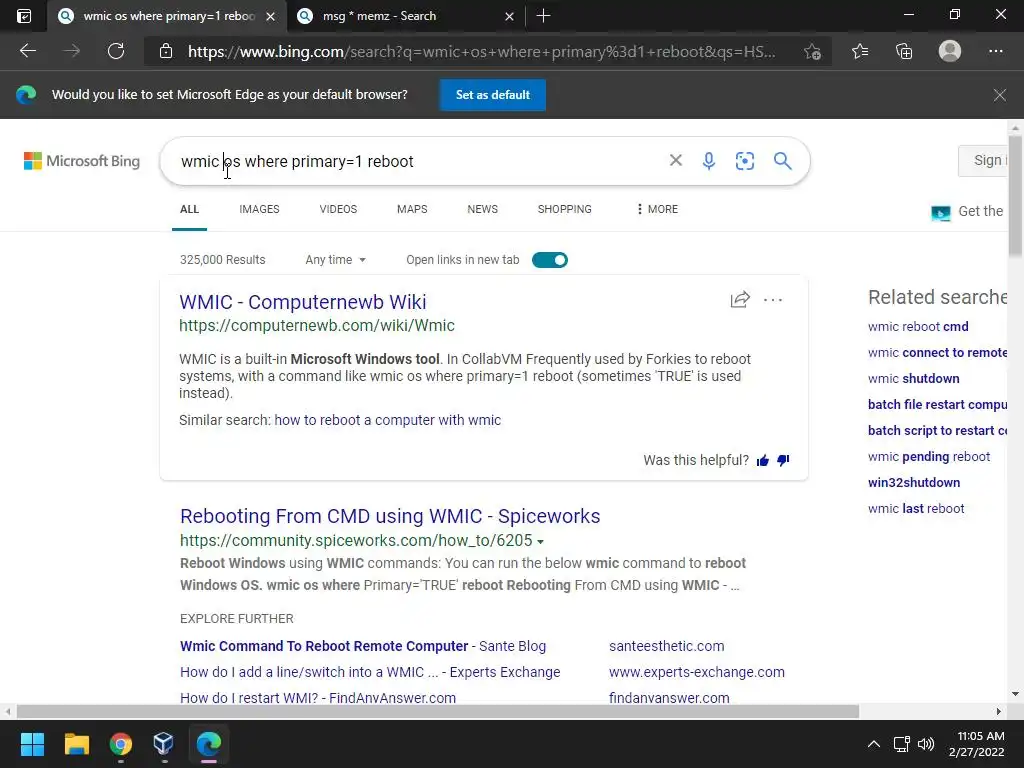Click related search 'wmic shutdown'

[914, 378]
